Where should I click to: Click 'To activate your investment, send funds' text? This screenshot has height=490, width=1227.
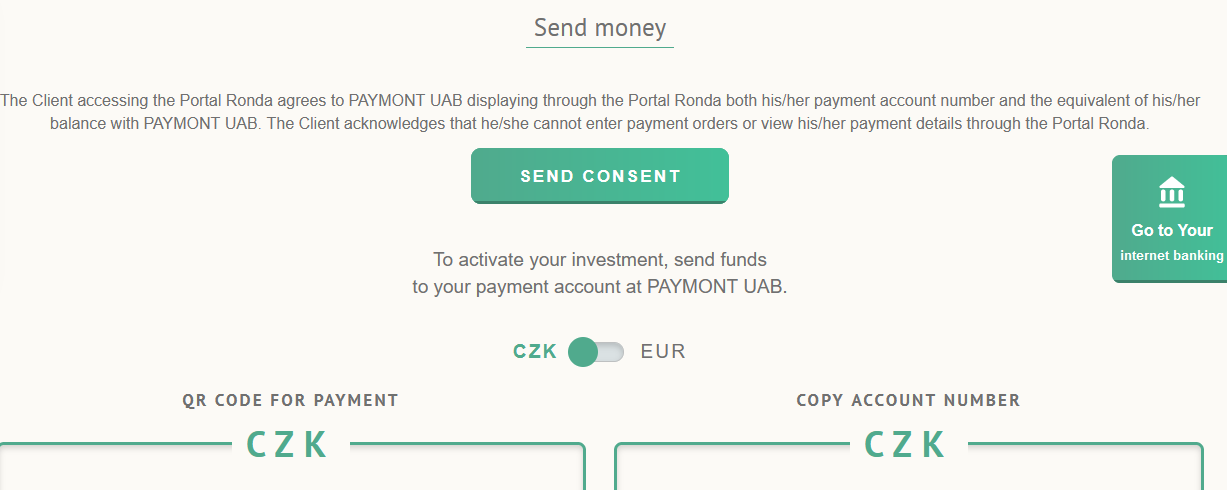pos(600,260)
